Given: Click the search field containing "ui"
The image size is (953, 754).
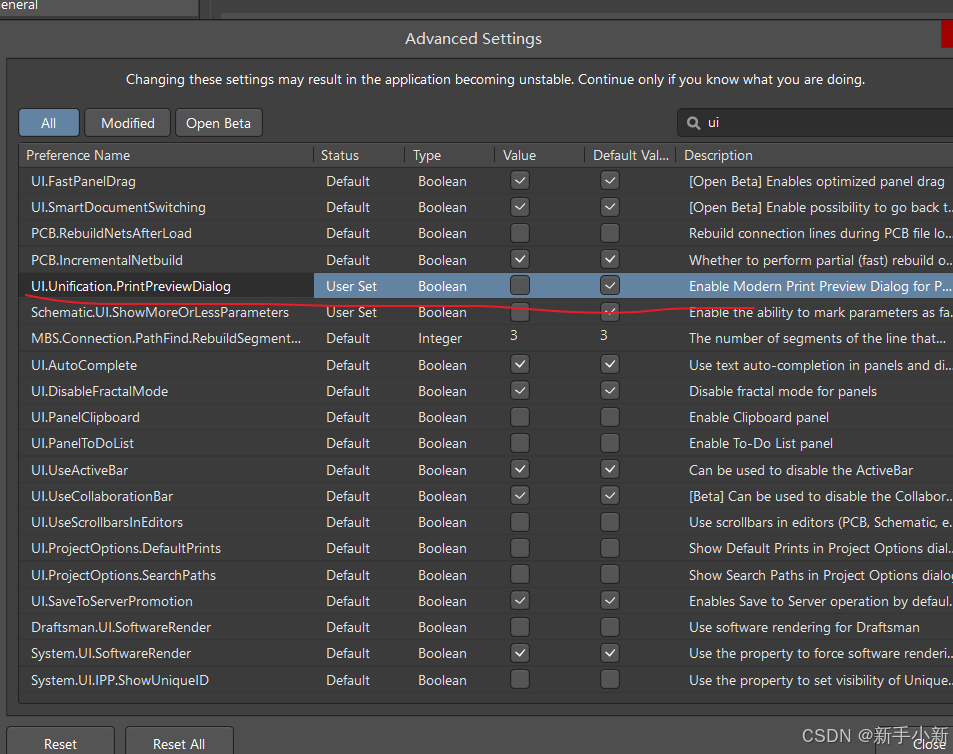Looking at the screenshot, I should click(x=820, y=123).
